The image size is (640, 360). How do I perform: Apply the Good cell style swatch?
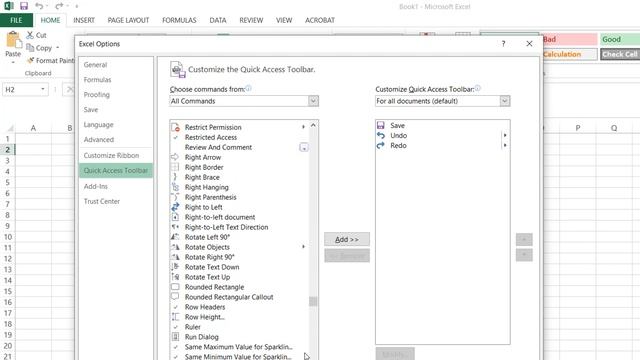tap(620, 39)
